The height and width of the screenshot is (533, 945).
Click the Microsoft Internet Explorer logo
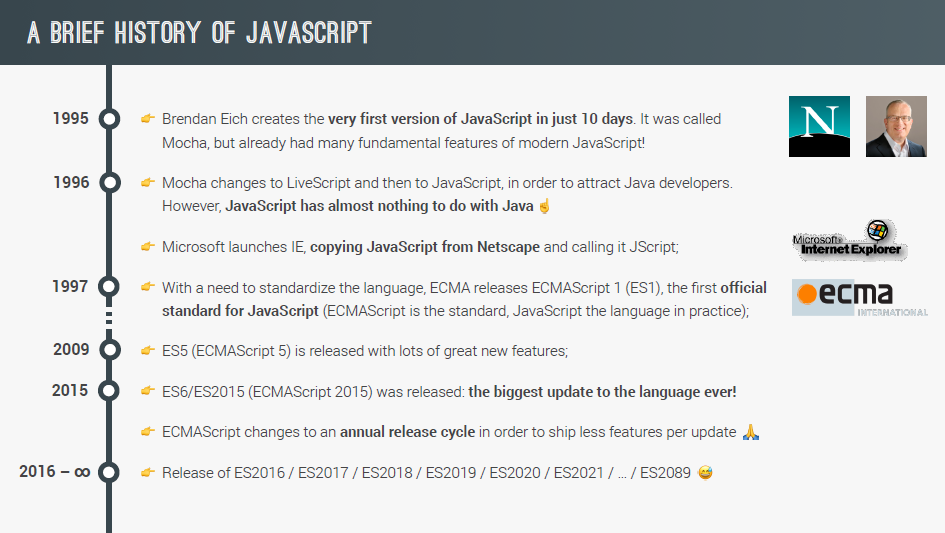coord(850,241)
